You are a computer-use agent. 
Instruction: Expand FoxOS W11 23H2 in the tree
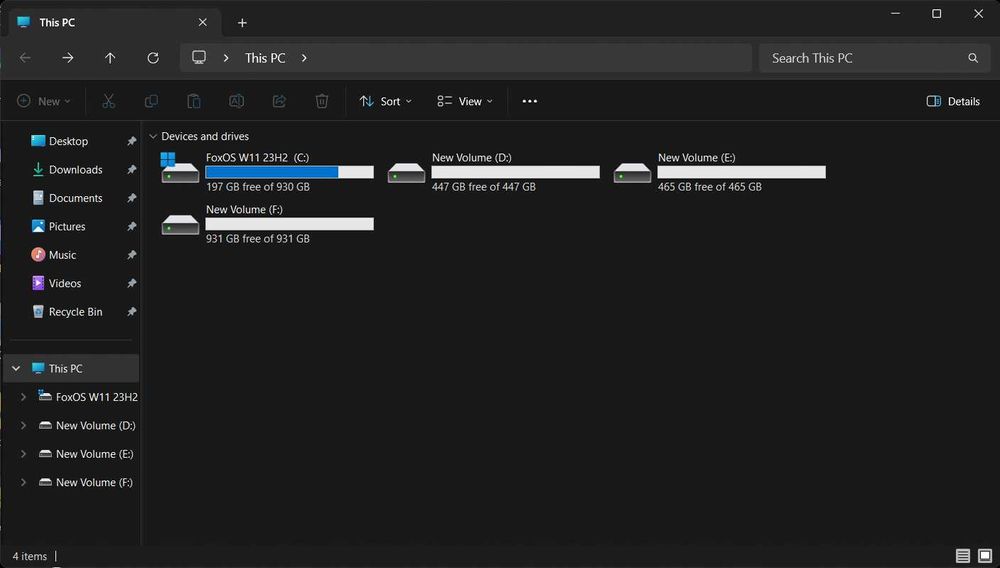[x=23, y=397]
